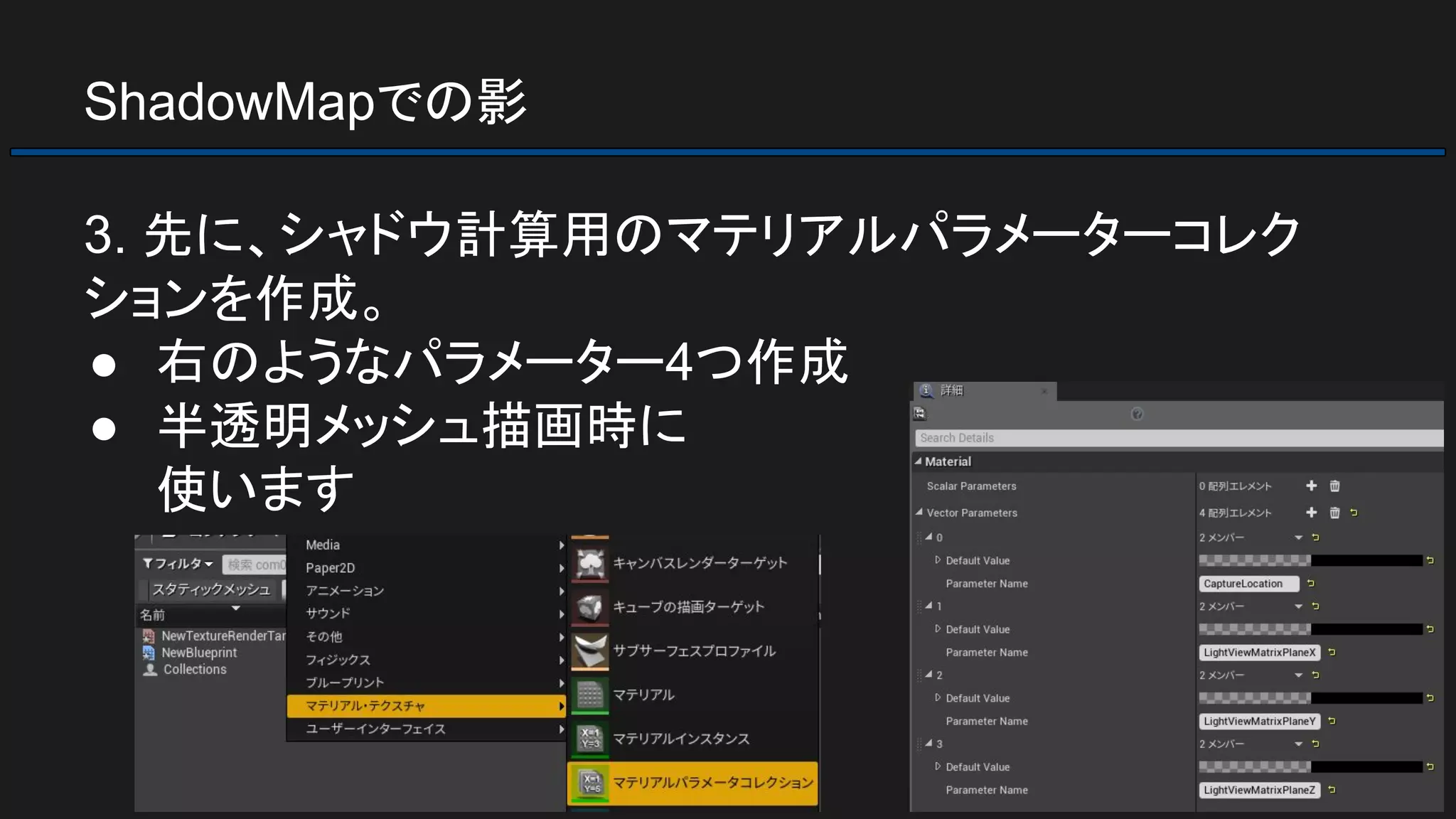
Task: Click the Material Parameter Collection (マテリアルパラメータコレクション) icon
Action: [x=589, y=783]
